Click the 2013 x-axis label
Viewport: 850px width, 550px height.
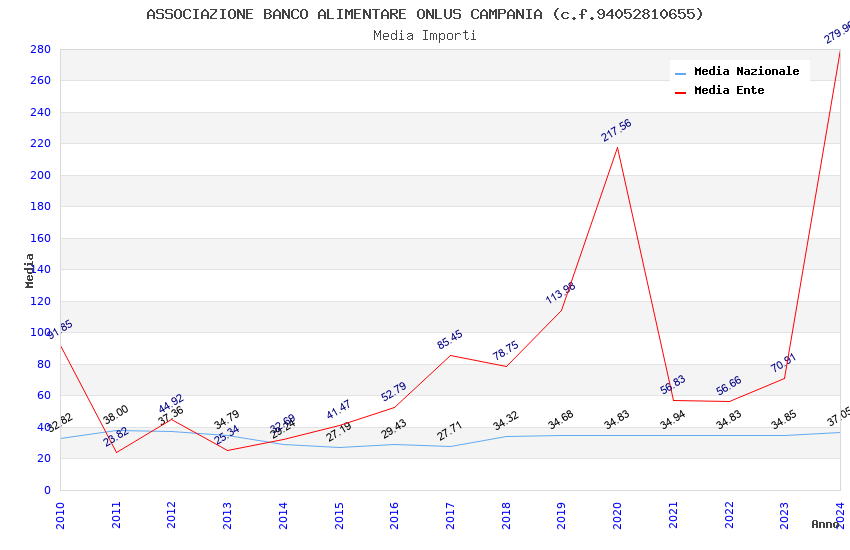(227, 515)
